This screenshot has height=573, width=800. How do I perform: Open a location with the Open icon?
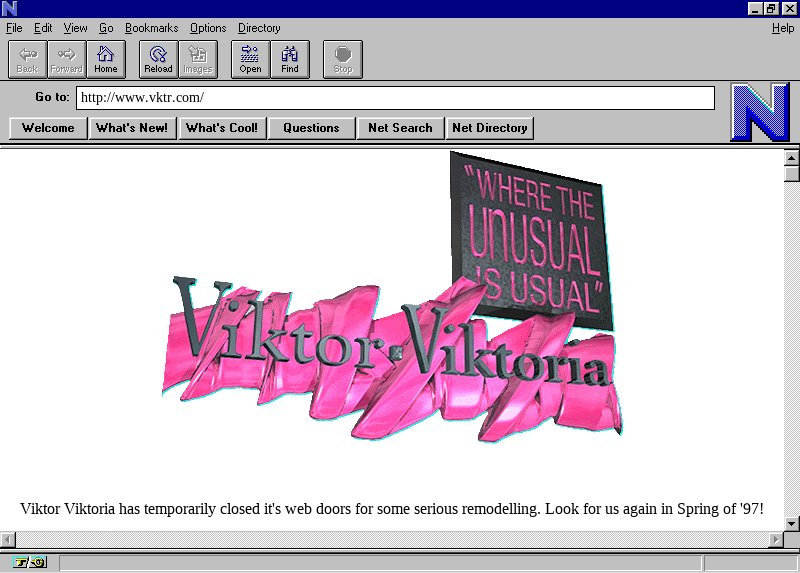pos(250,59)
